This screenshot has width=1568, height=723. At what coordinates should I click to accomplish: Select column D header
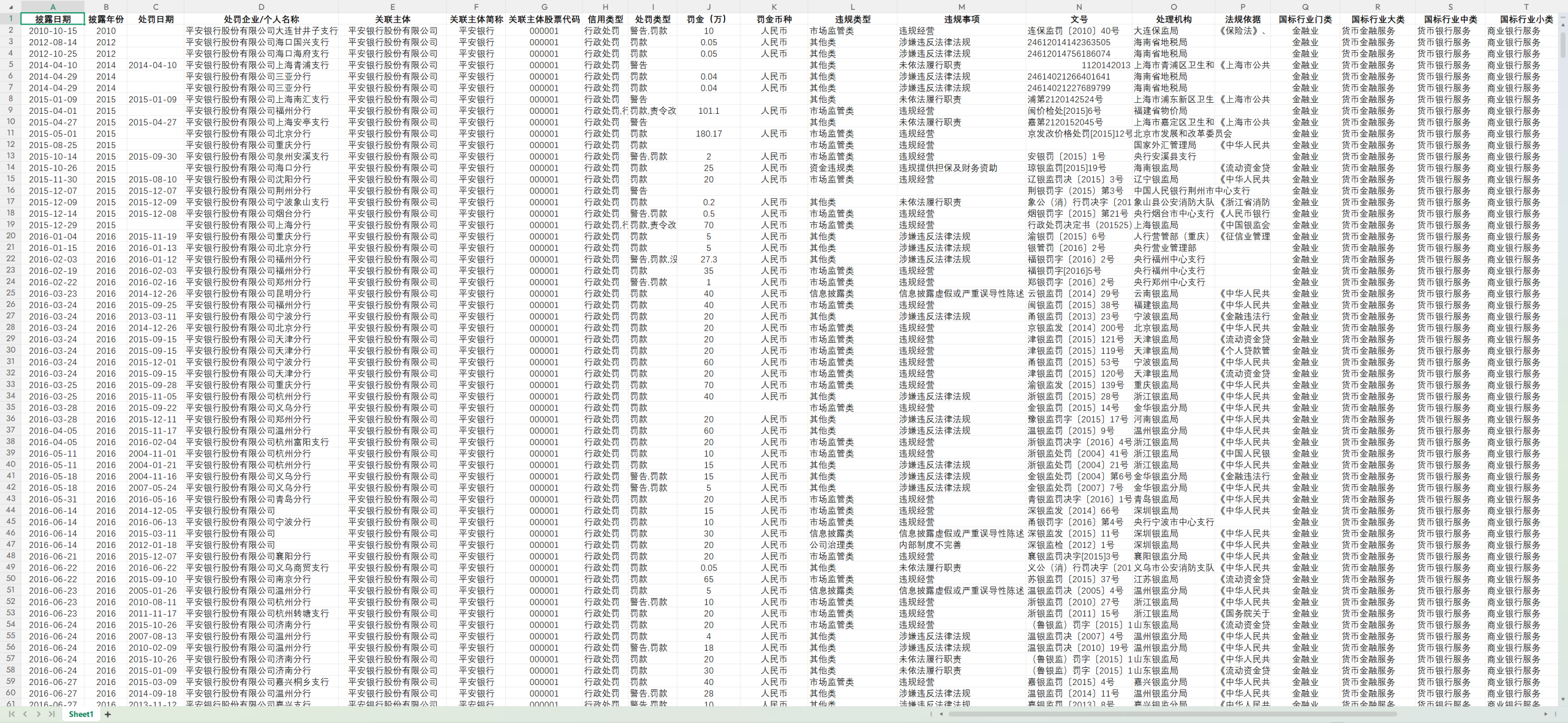[x=262, y=7]
